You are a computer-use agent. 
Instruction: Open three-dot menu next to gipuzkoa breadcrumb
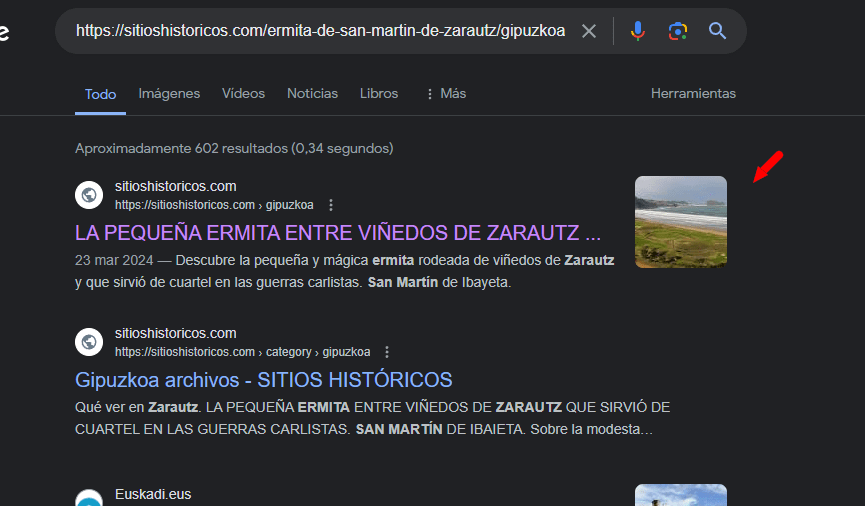[331, 205]
